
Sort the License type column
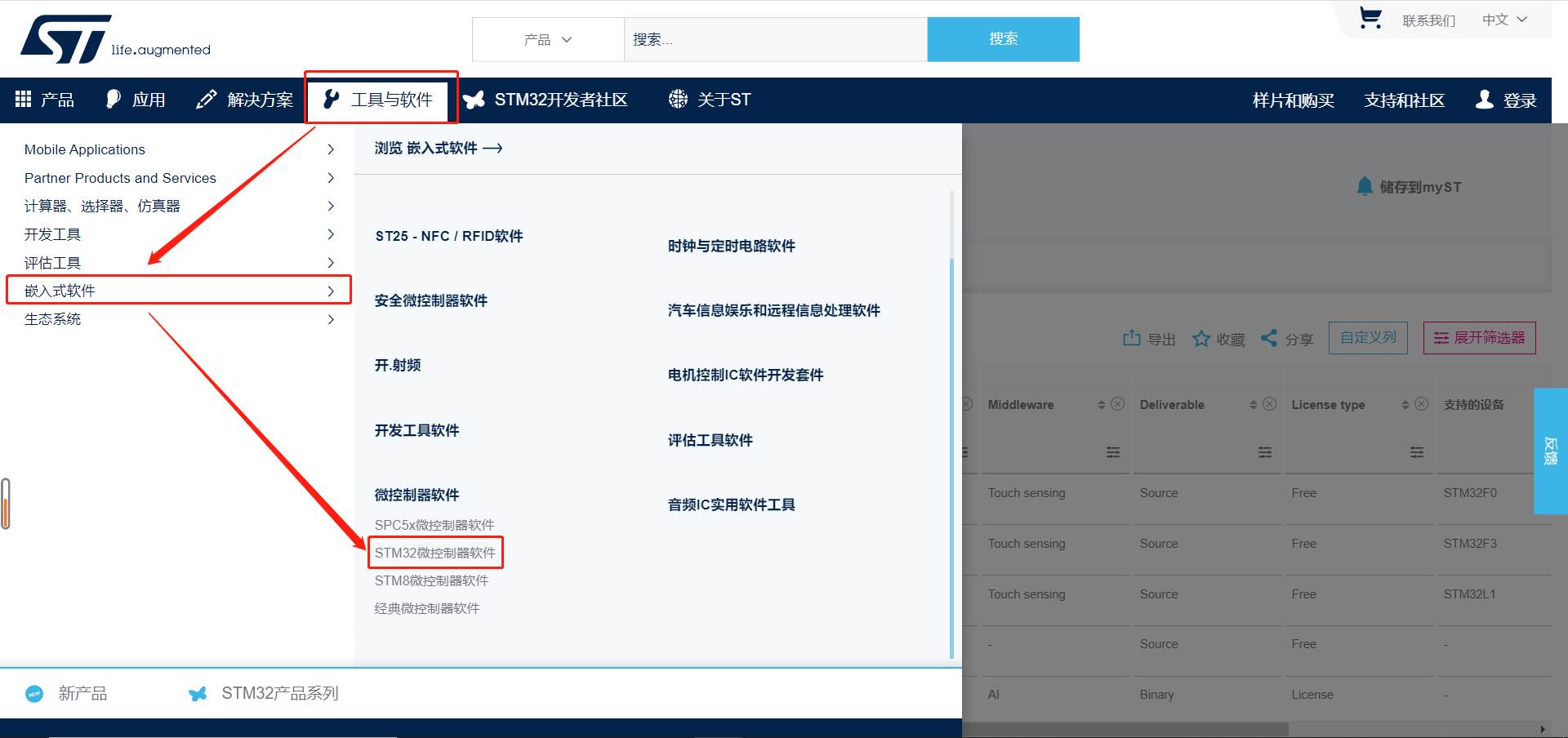1405,405
